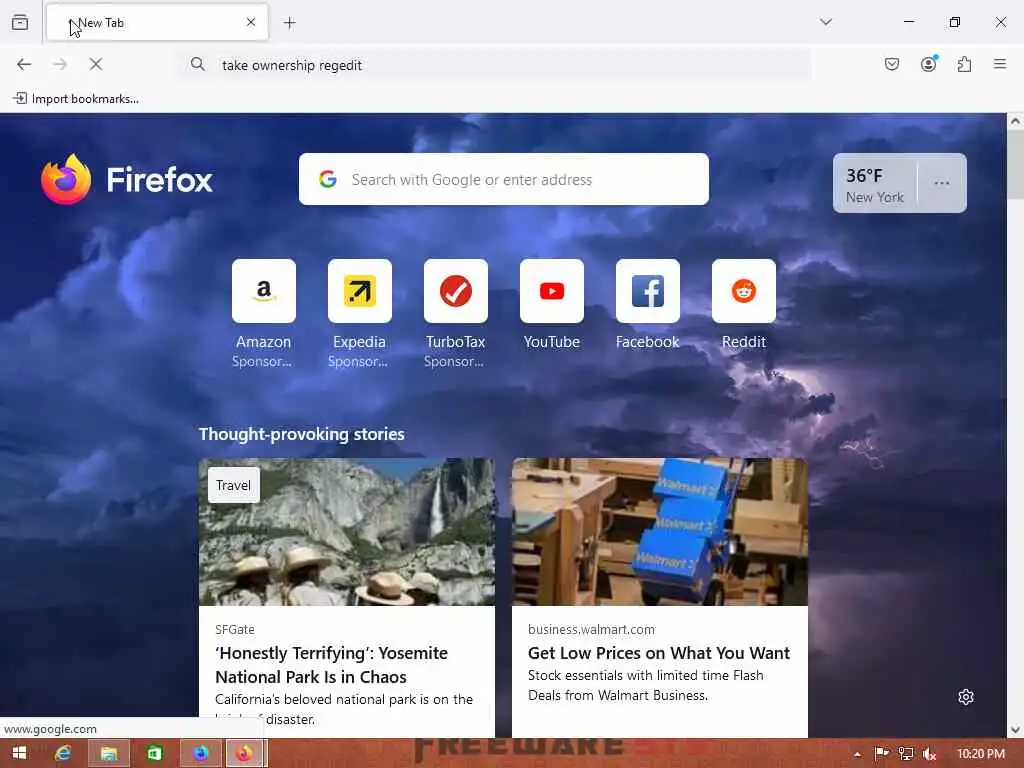This screenshot has width=1024, height=768.
Task: Open weather widget three-dots options menu
Action: (942, 184)
